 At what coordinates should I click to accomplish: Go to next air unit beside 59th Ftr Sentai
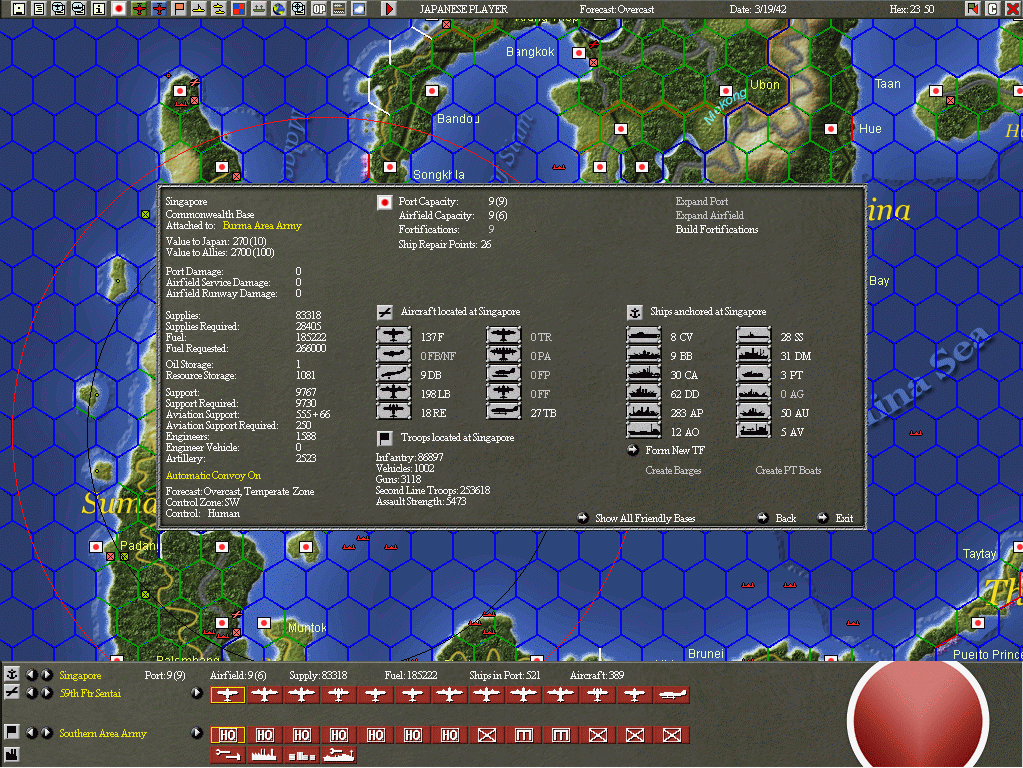coord(46,693)
